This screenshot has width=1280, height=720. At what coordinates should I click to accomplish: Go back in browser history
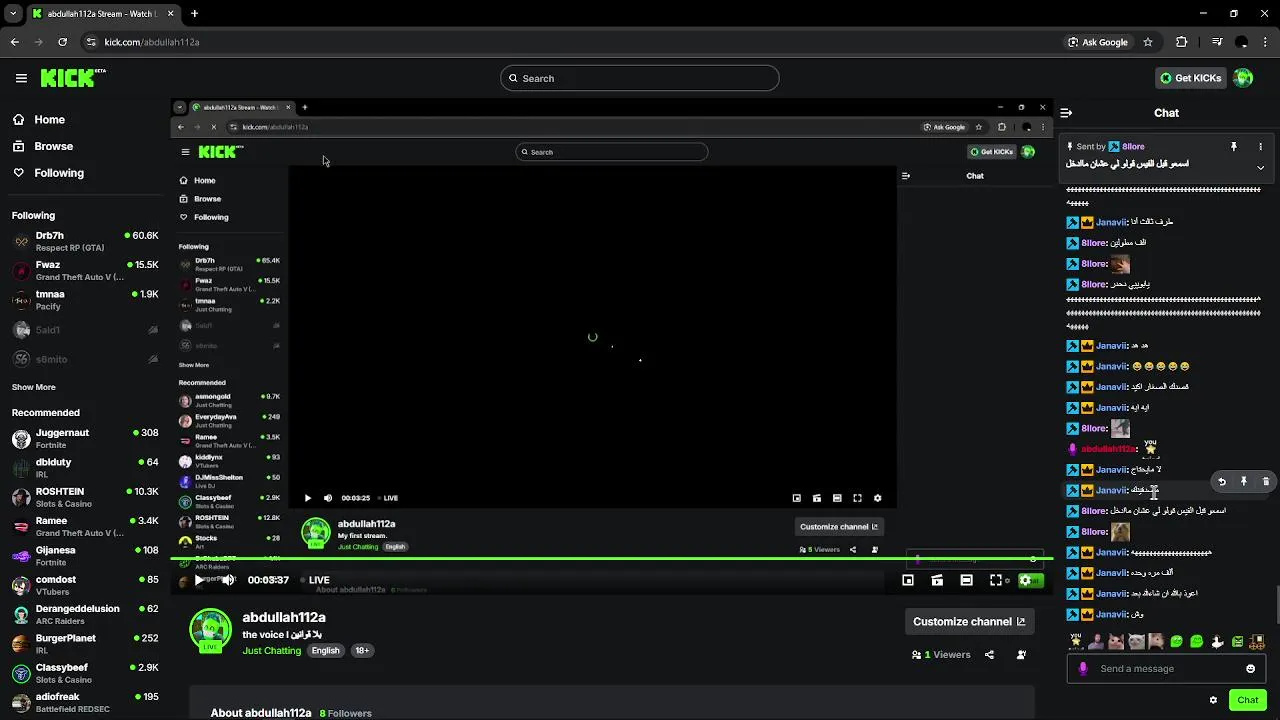coord(15,42)
